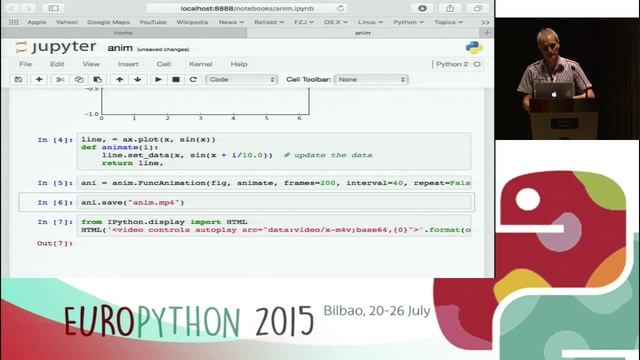Paste cells below with the clipboard icon

(97, 80)
